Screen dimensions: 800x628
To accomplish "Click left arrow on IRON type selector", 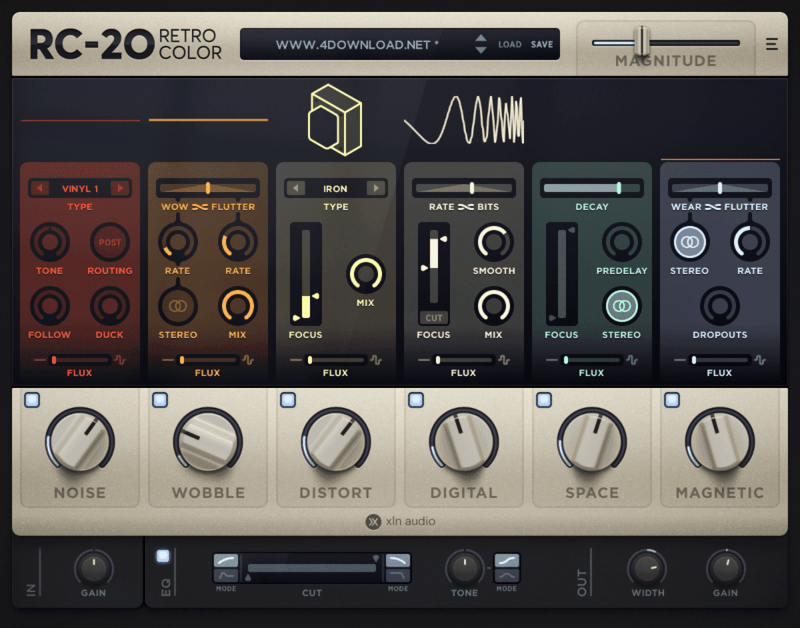I will tap(294, 188).
